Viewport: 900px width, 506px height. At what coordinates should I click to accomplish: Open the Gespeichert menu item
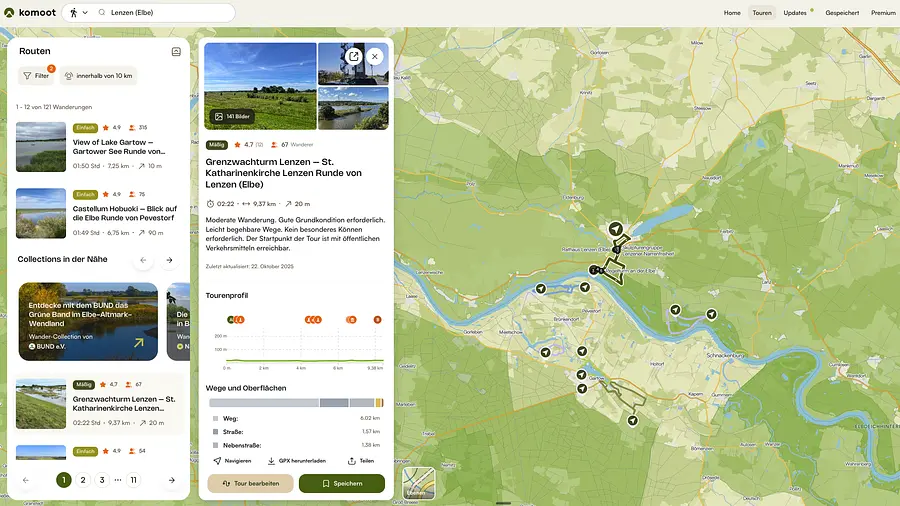pyautogui.click(x=842, y=13)
